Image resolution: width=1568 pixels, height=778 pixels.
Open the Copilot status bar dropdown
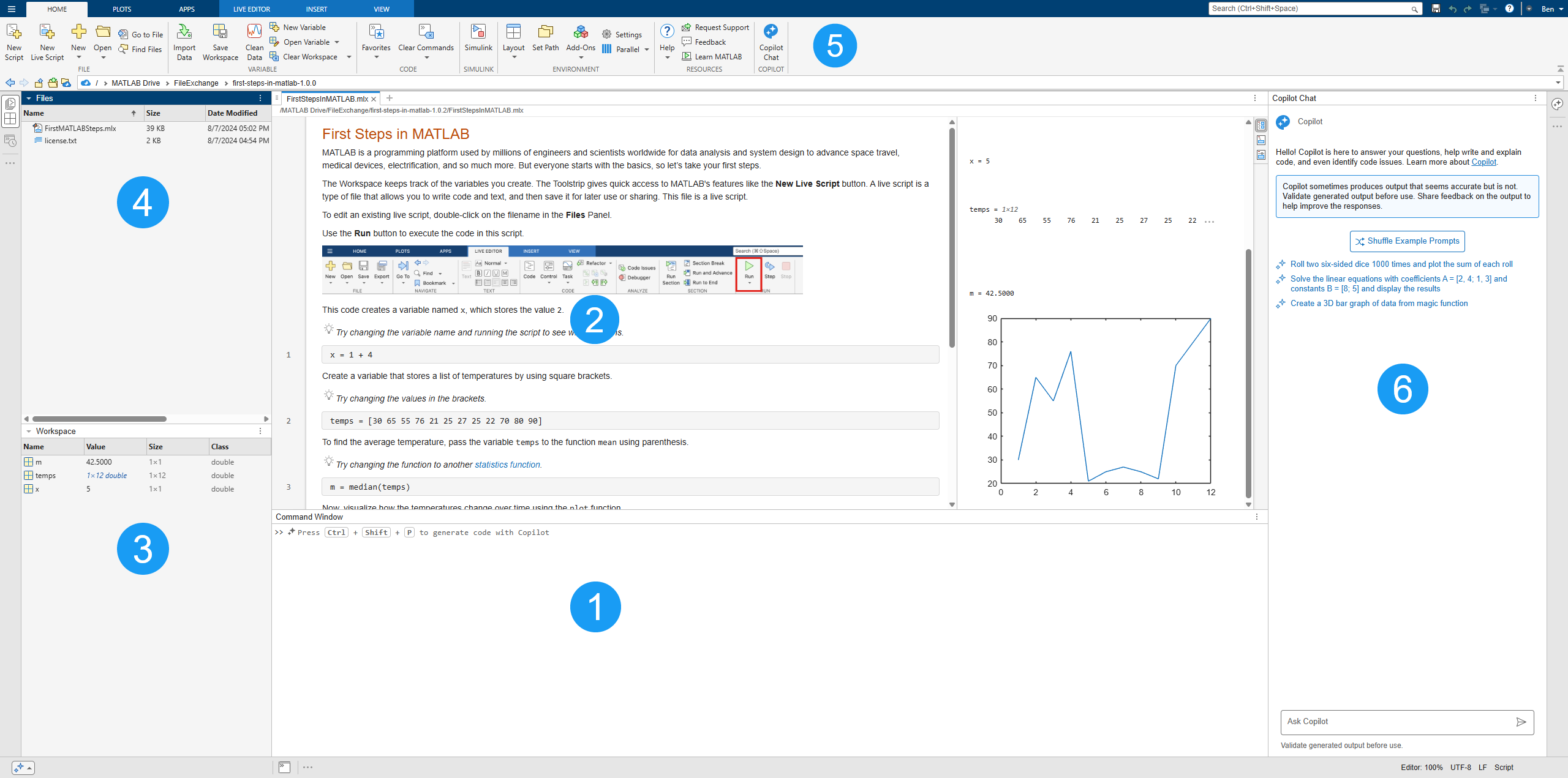[23, 767]
